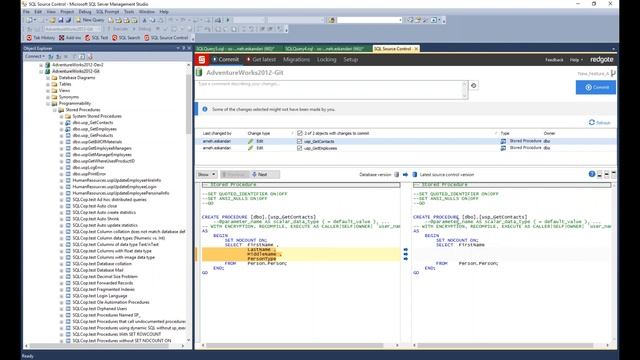Select SQLCop.test Auto Shrink item

pyautogui.click(x=96, y=219)
